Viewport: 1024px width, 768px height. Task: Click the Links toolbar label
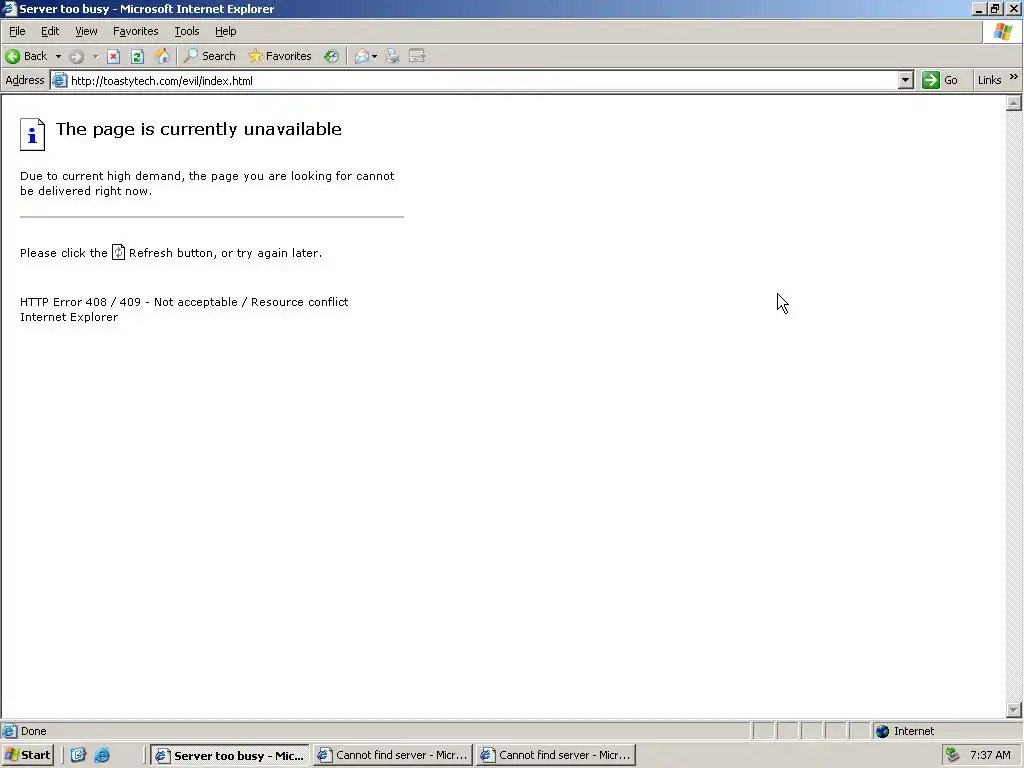point(989,80)
